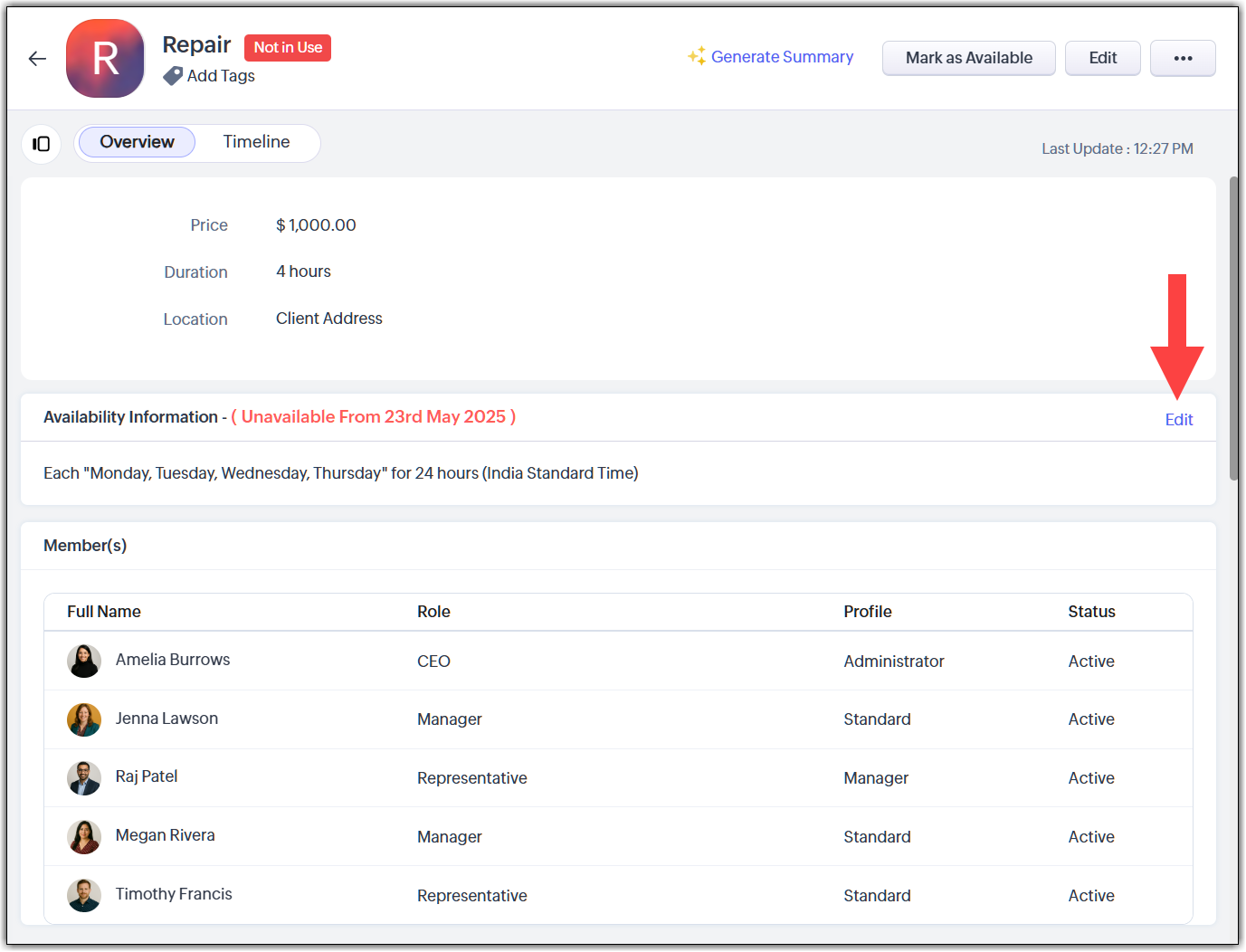Open Raj Patel's avatar

point(84,777)
